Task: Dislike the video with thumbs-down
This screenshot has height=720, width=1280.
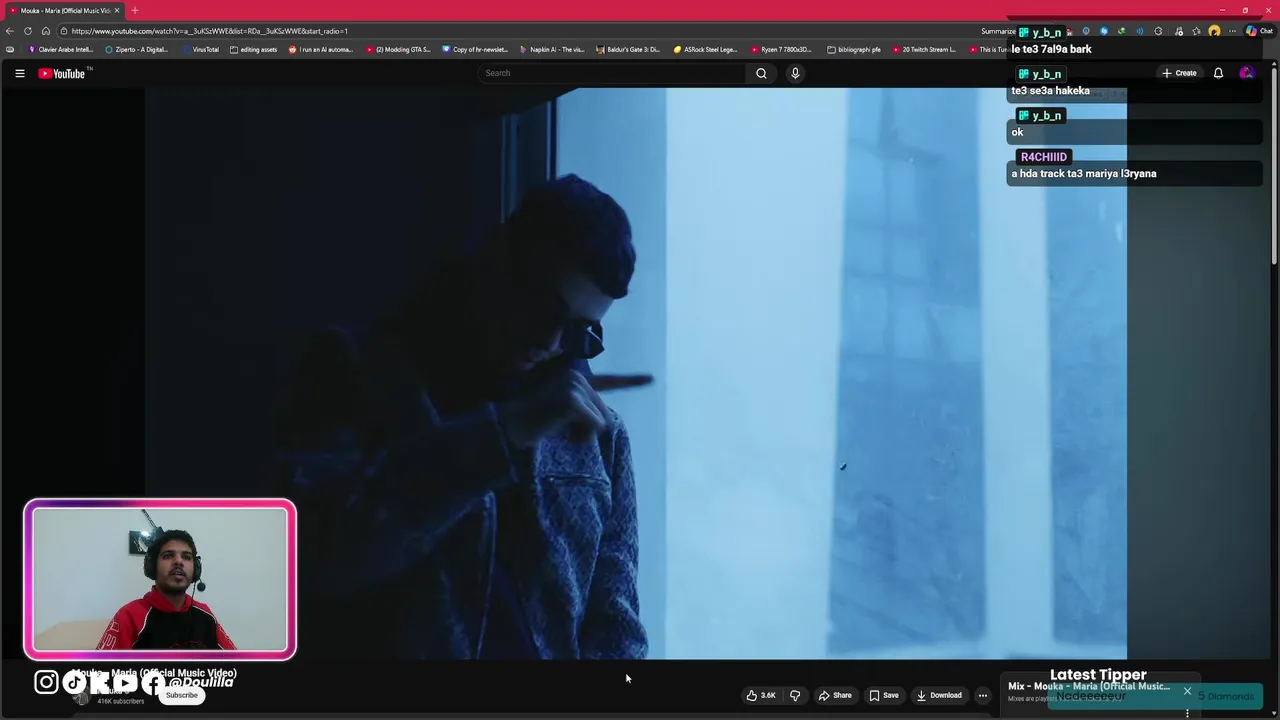Action: pyautogui.click(x=795, y=695)
